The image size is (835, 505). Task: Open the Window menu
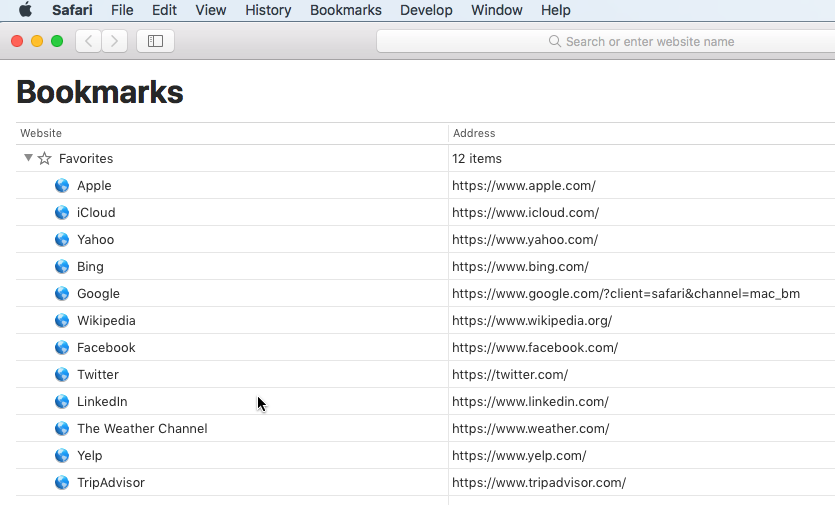pyautogui.click(x=496, y=10)
